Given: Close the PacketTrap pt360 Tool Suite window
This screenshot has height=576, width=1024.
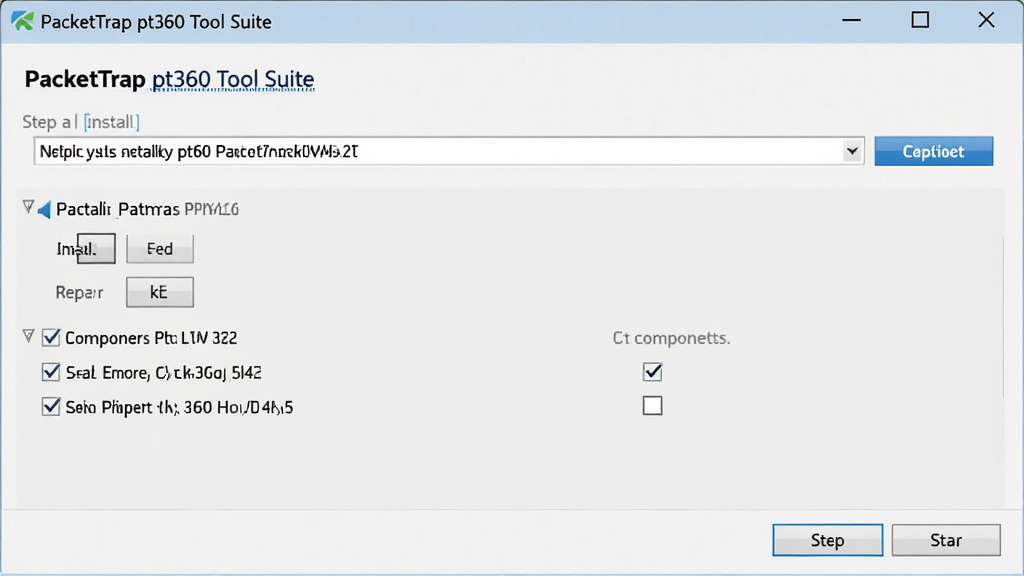Looking at the screenshot, I should point(986,21).
